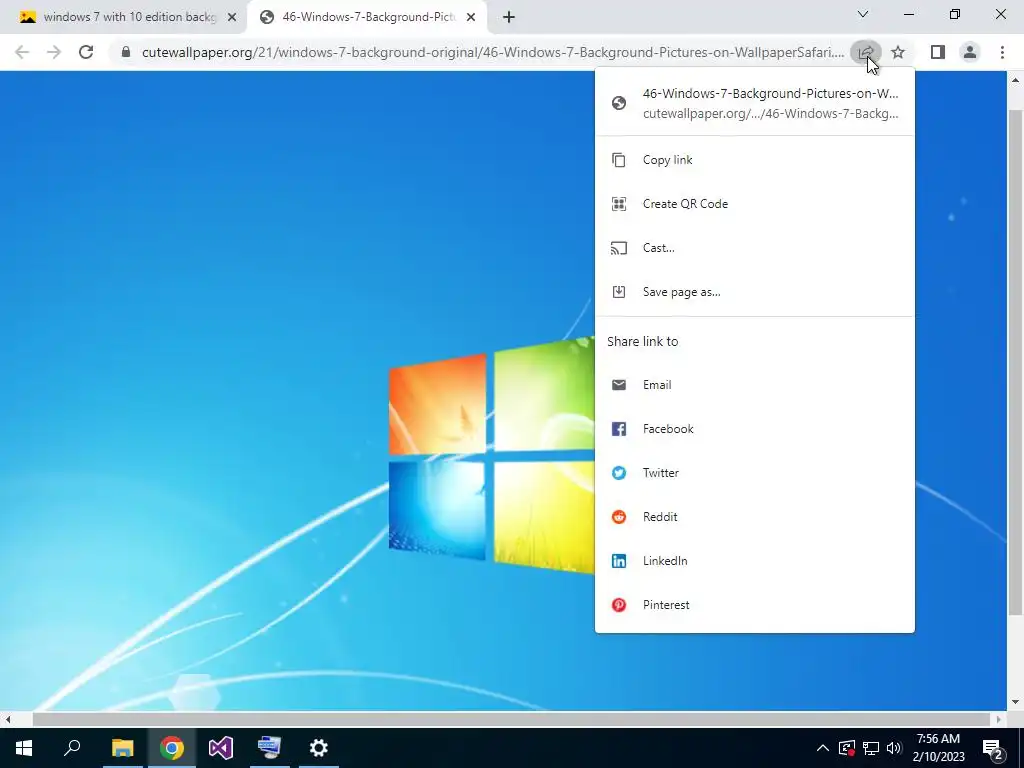The height and width of the screenshot is (768, 1024).
Task: Click the scroll down arrow on page
Action: [x=1015, y=702]
